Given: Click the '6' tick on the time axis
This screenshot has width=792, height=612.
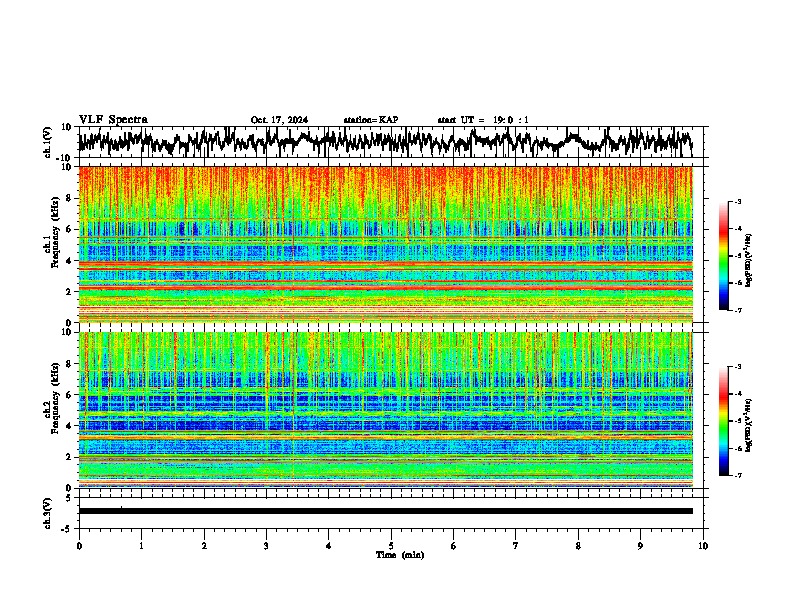Looking at the screenshot, I should click(x=454, y=546).
